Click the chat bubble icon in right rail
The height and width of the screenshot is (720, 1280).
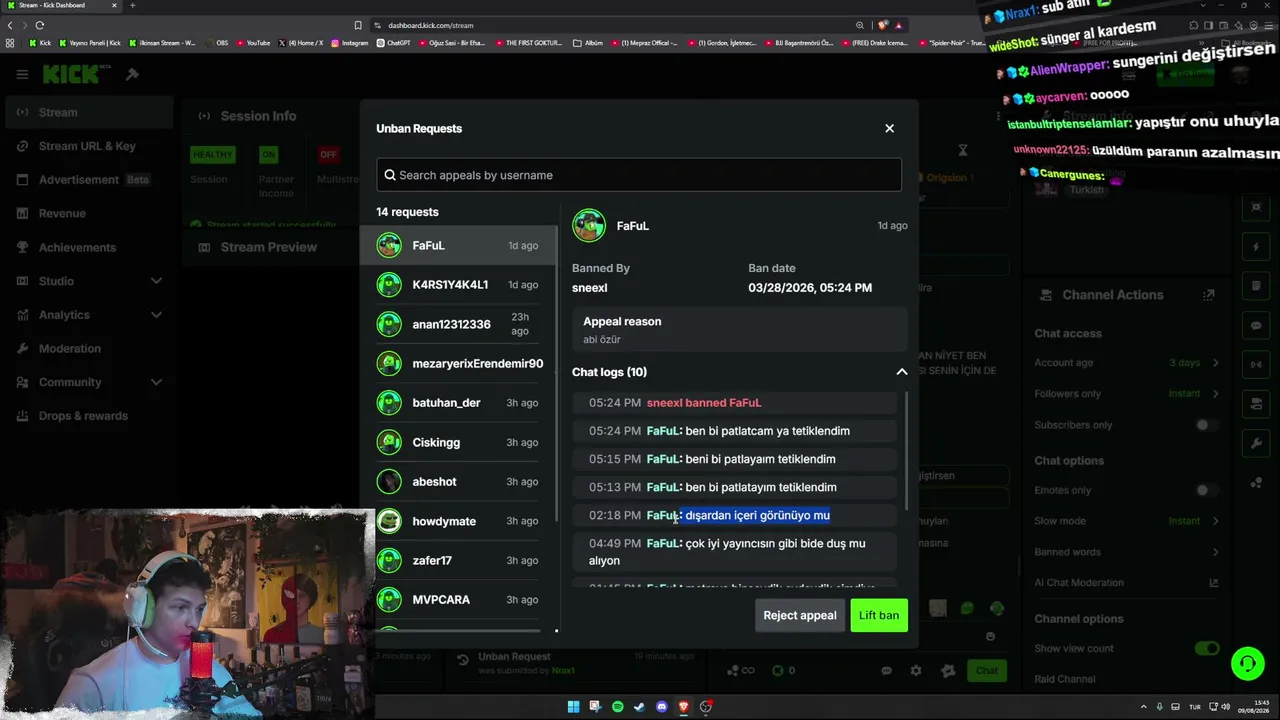(1257, 326)
